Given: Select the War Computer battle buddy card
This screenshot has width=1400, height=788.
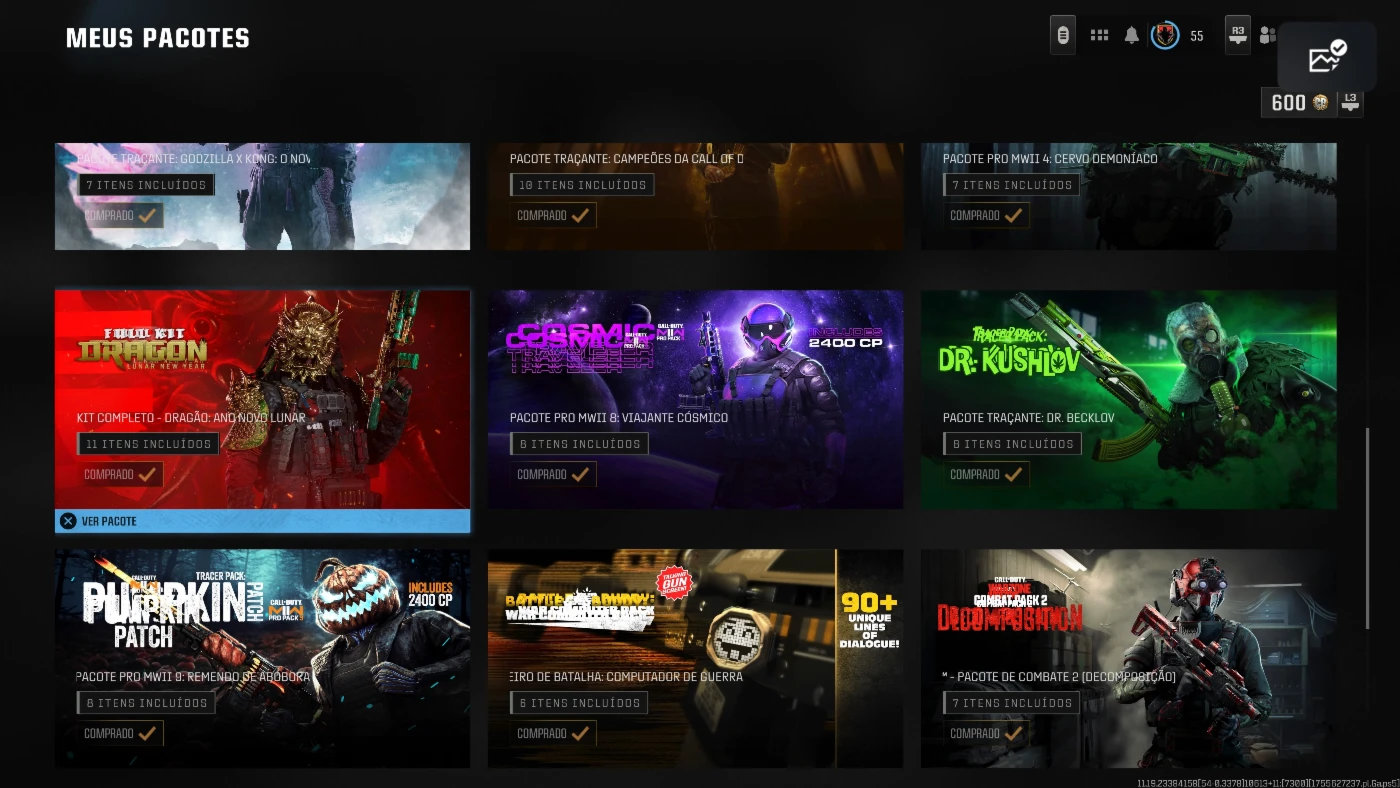Looking at the screenshot, I should click(695, 658).
